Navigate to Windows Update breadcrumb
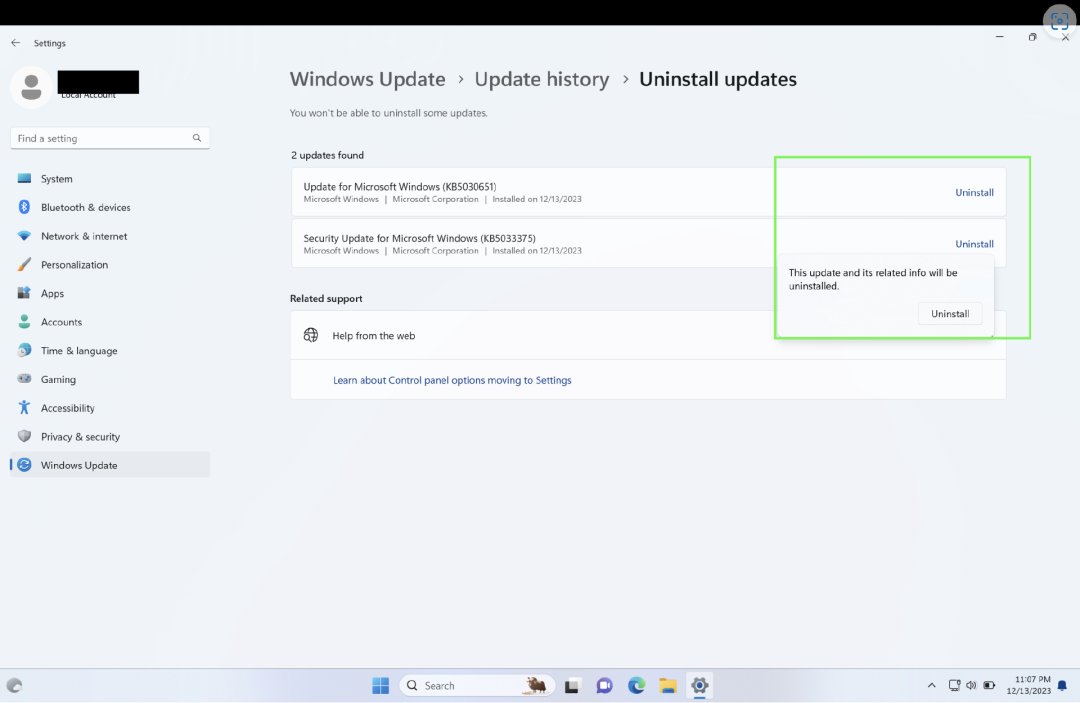Screen dimensions: 1080x703 click(367, 79)
